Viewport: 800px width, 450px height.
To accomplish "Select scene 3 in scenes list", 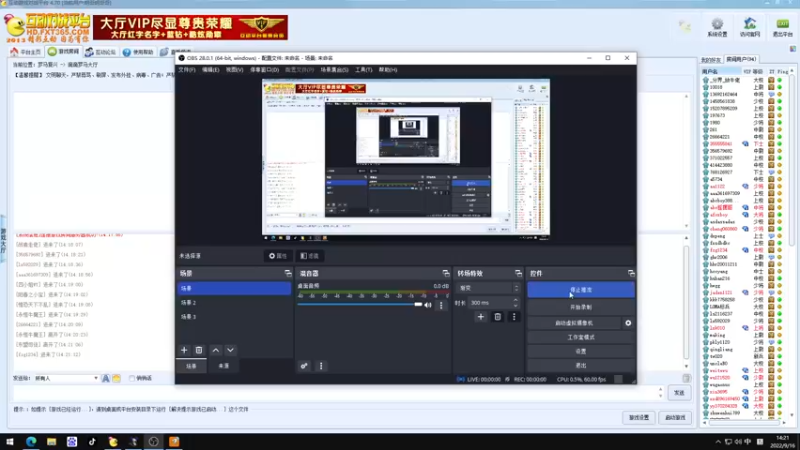I will coord(234,317).
